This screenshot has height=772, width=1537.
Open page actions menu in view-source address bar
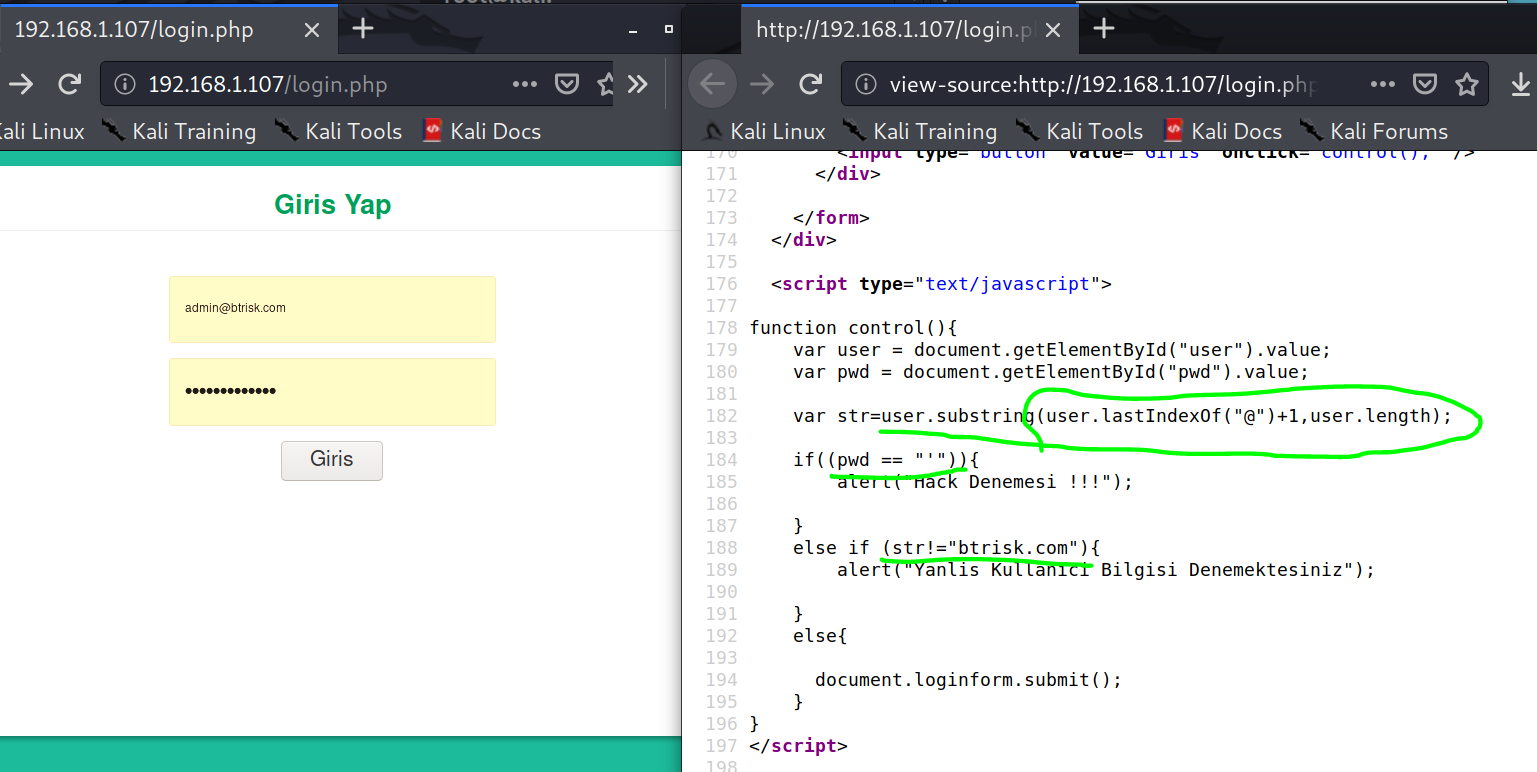(x=1383, y=85)
